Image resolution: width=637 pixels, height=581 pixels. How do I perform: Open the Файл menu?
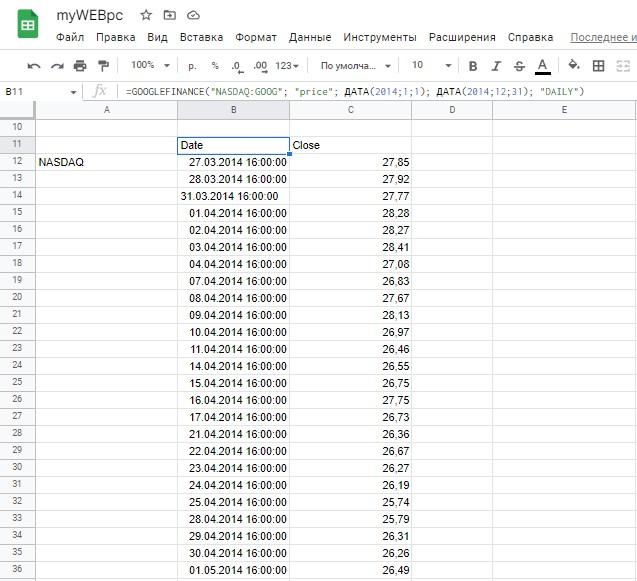[70, 37]
